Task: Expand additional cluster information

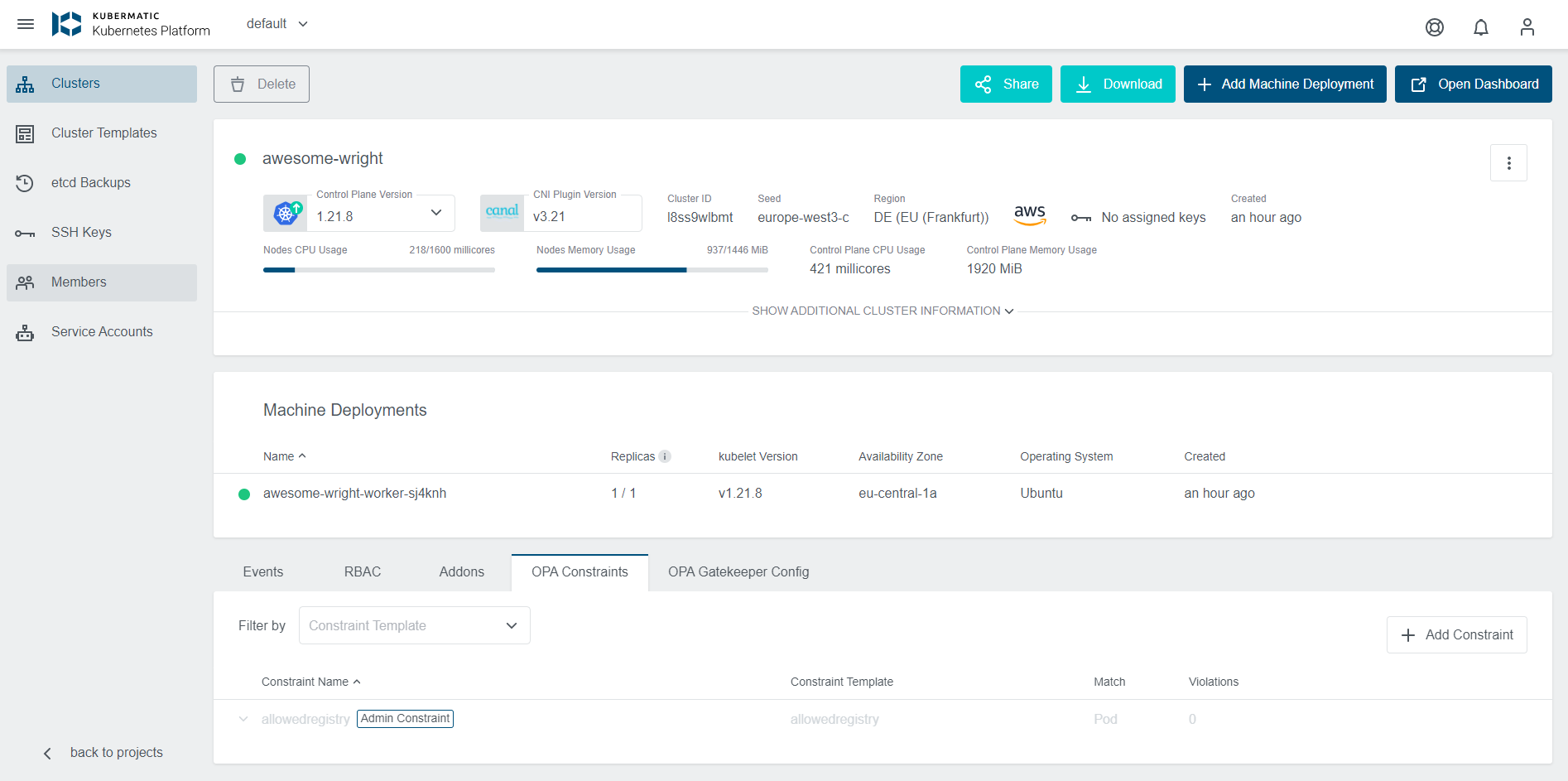Action: pos(882,311)
